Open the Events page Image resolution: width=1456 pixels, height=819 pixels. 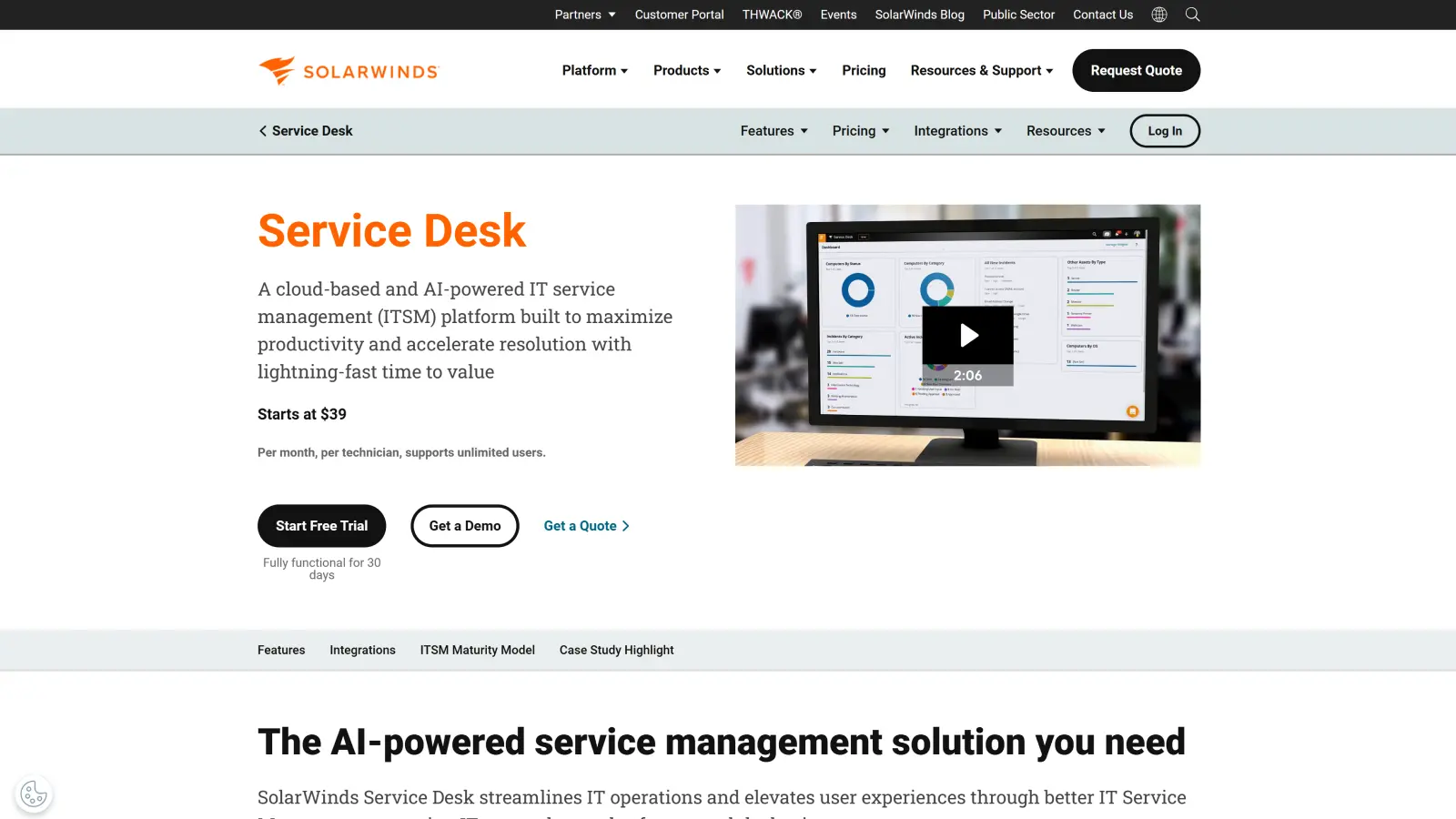click(838, 15)
